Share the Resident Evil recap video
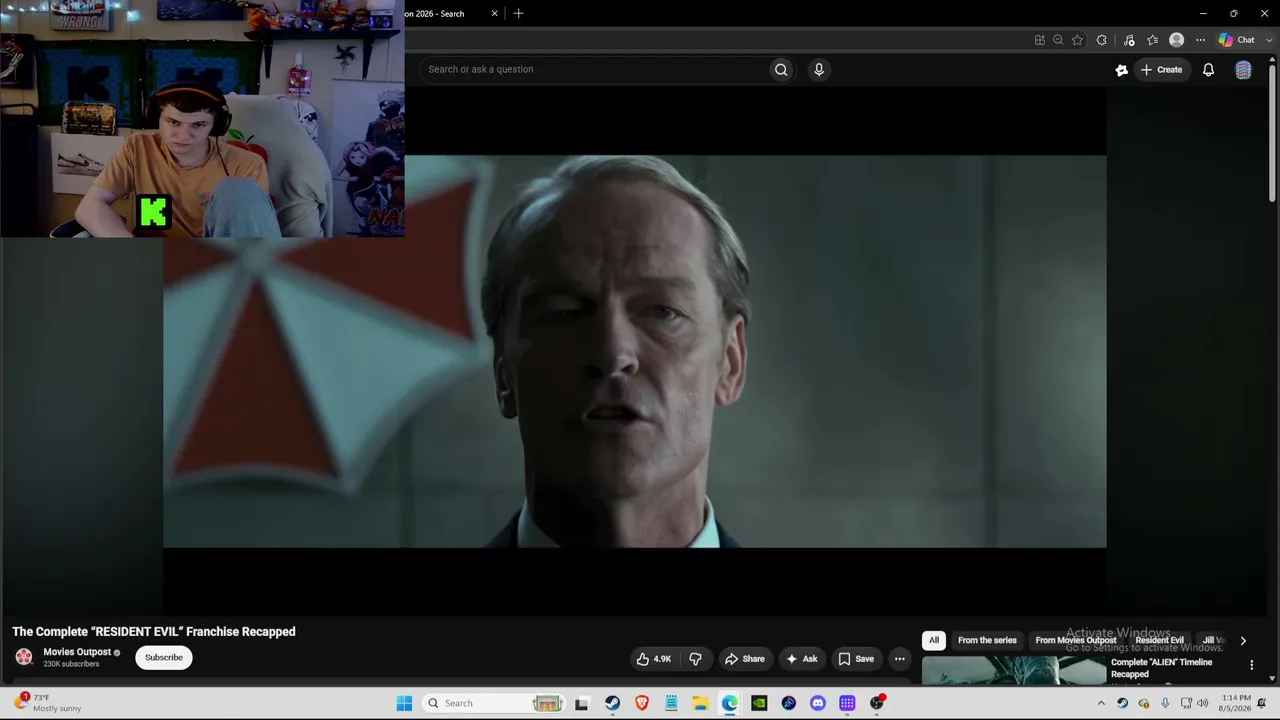Image resolution: width=1280 pixels, height=720 pixels. coord(745,659)
